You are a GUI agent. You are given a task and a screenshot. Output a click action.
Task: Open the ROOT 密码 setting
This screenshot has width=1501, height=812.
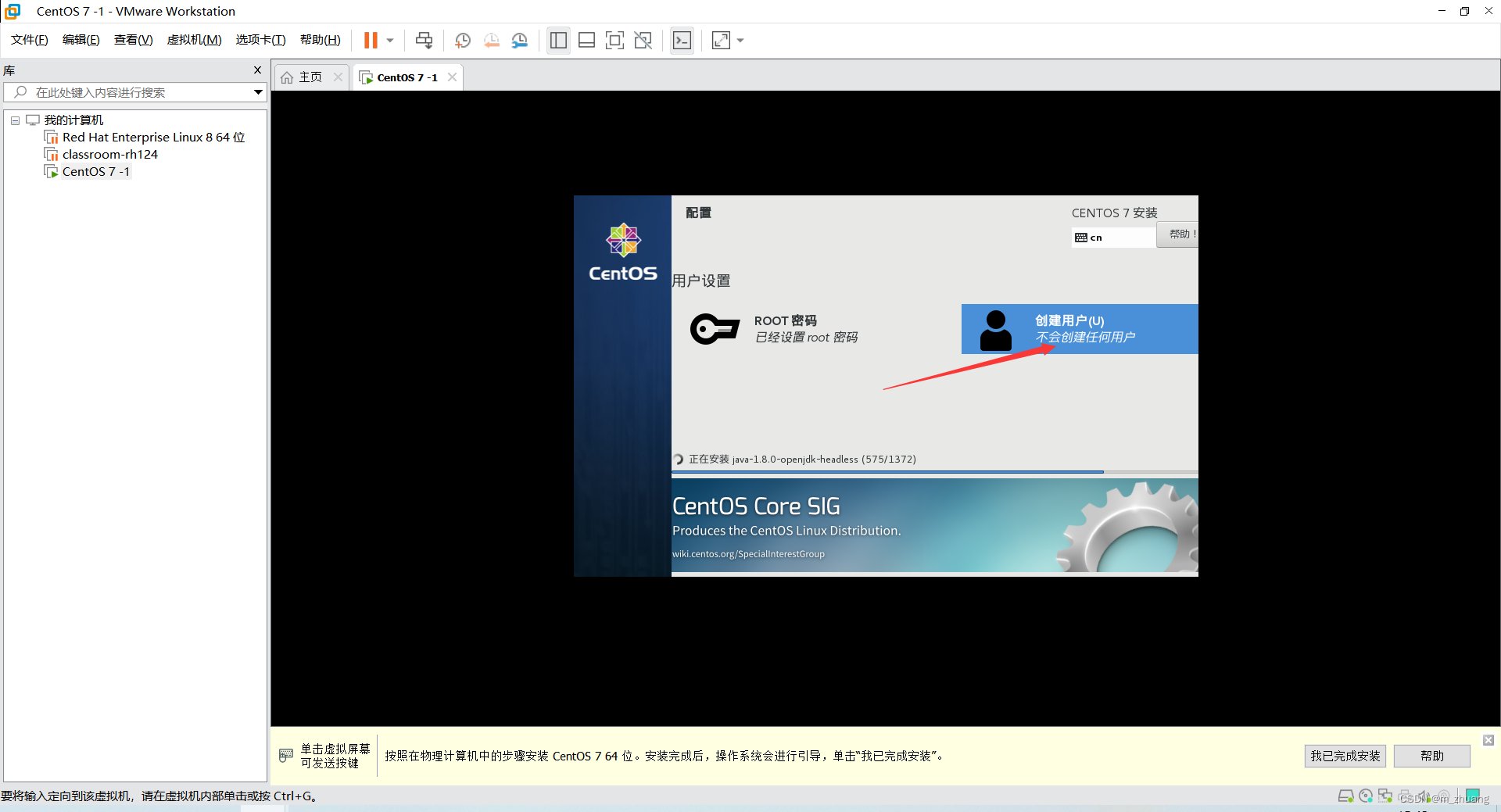806,329
